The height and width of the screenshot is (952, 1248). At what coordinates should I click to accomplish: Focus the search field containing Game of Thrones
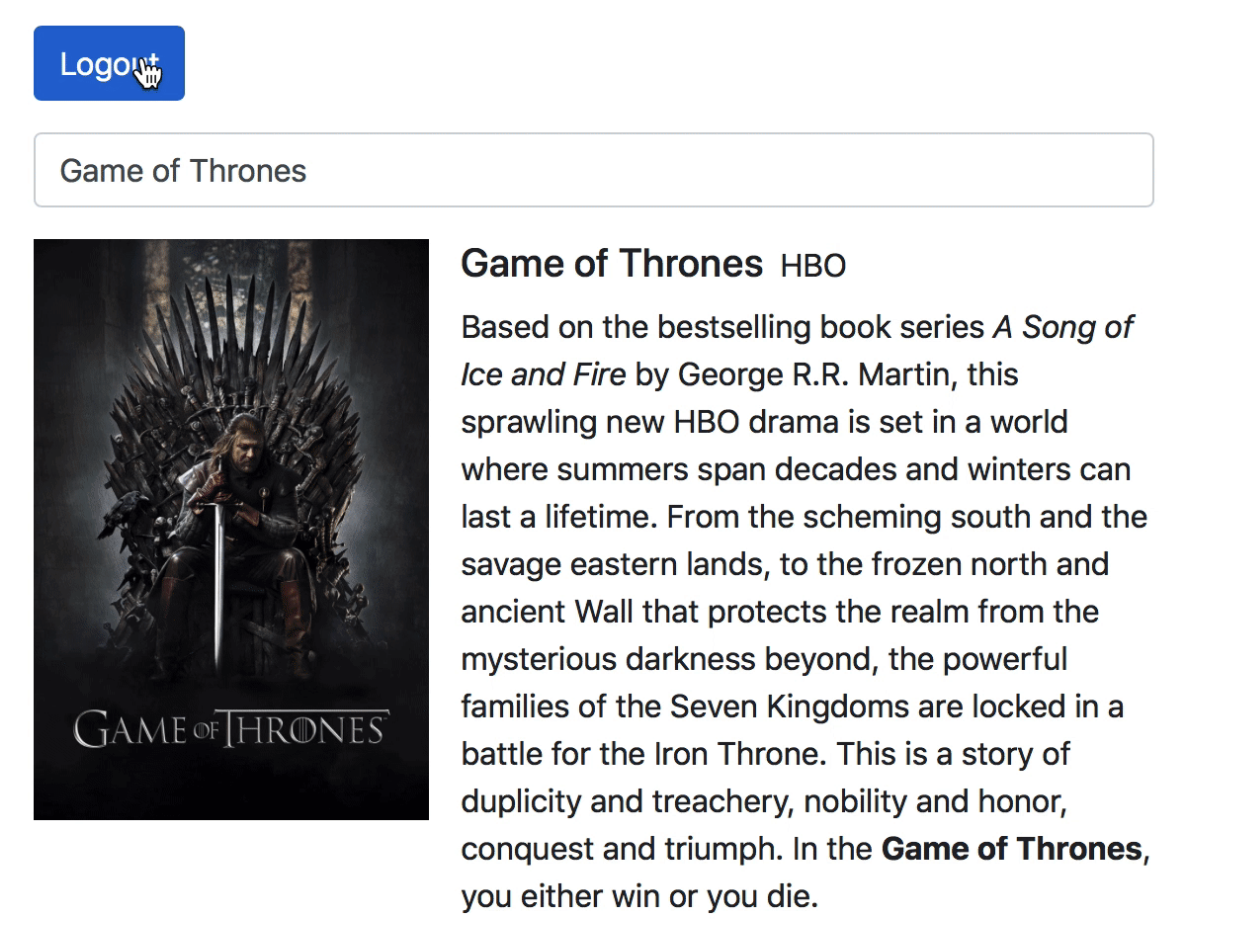point(593,170)
